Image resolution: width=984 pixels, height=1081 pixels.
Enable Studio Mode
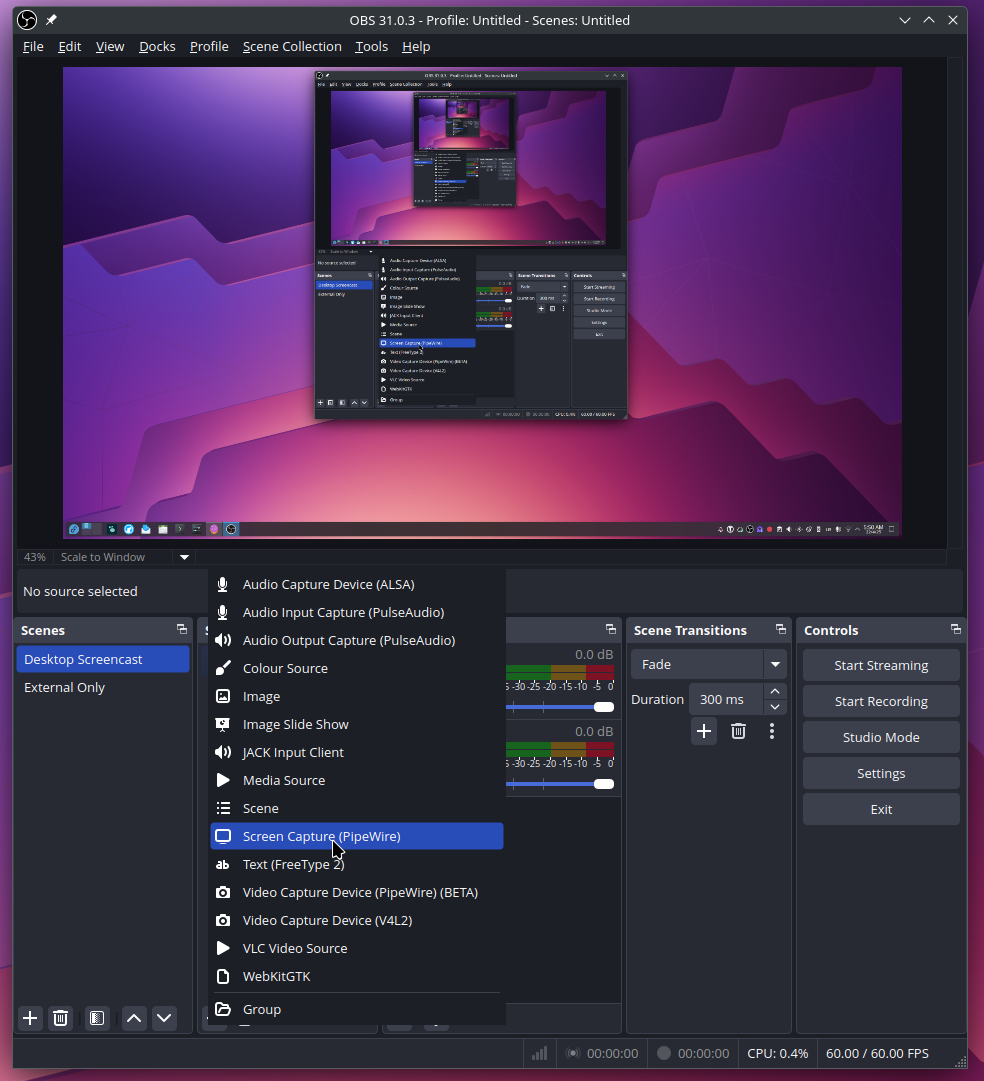[881, 737]
